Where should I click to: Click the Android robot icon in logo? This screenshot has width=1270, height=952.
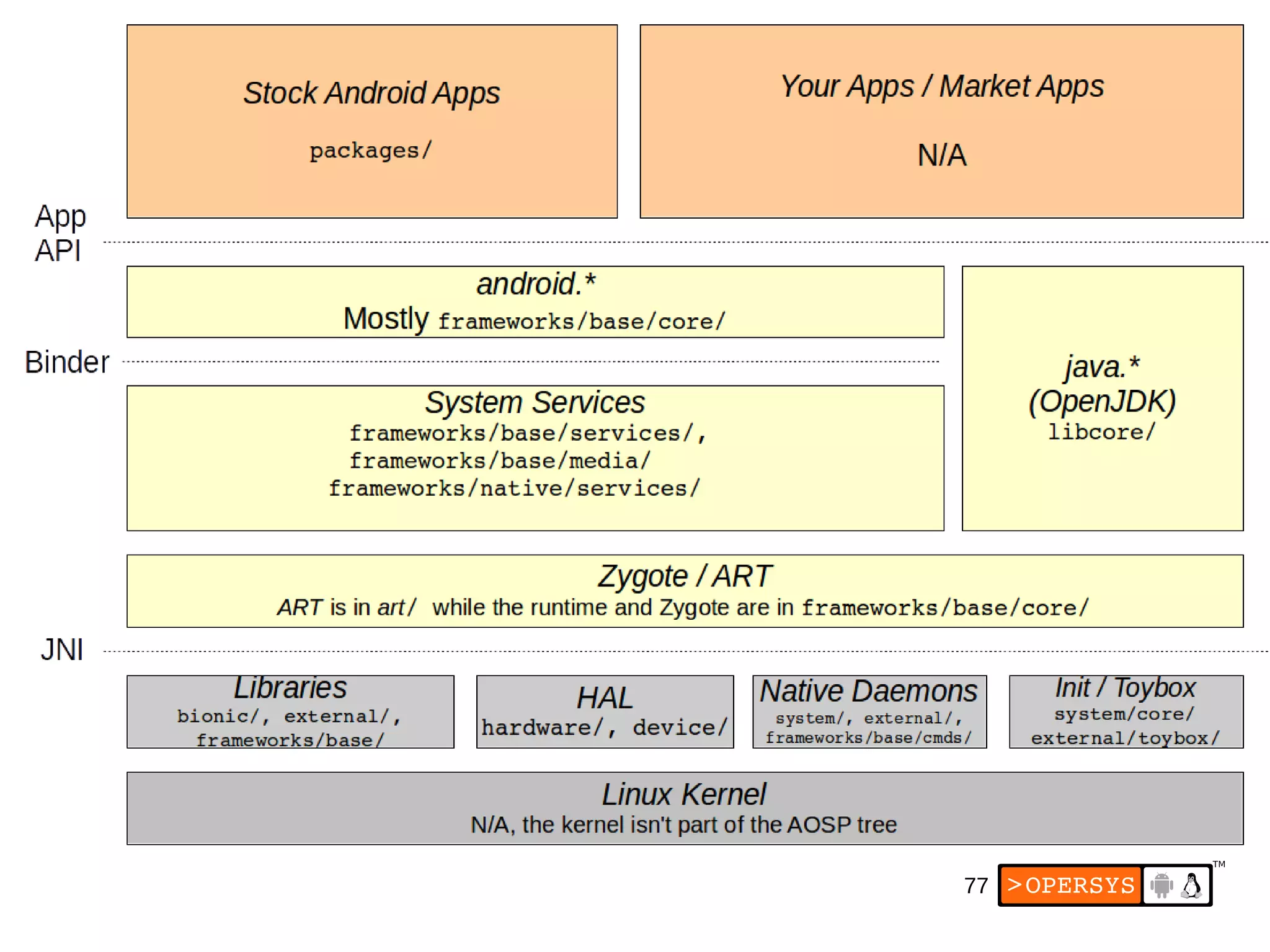coord(1161,885)
